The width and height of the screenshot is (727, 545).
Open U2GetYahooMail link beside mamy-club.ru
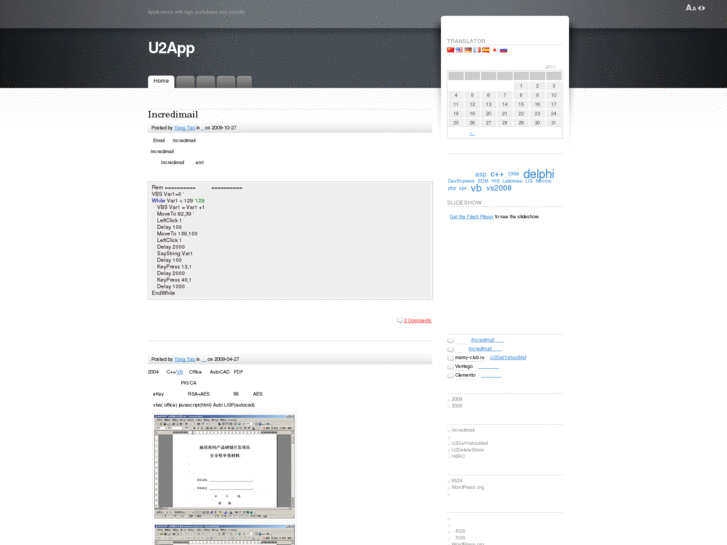(x=508, y=358)
